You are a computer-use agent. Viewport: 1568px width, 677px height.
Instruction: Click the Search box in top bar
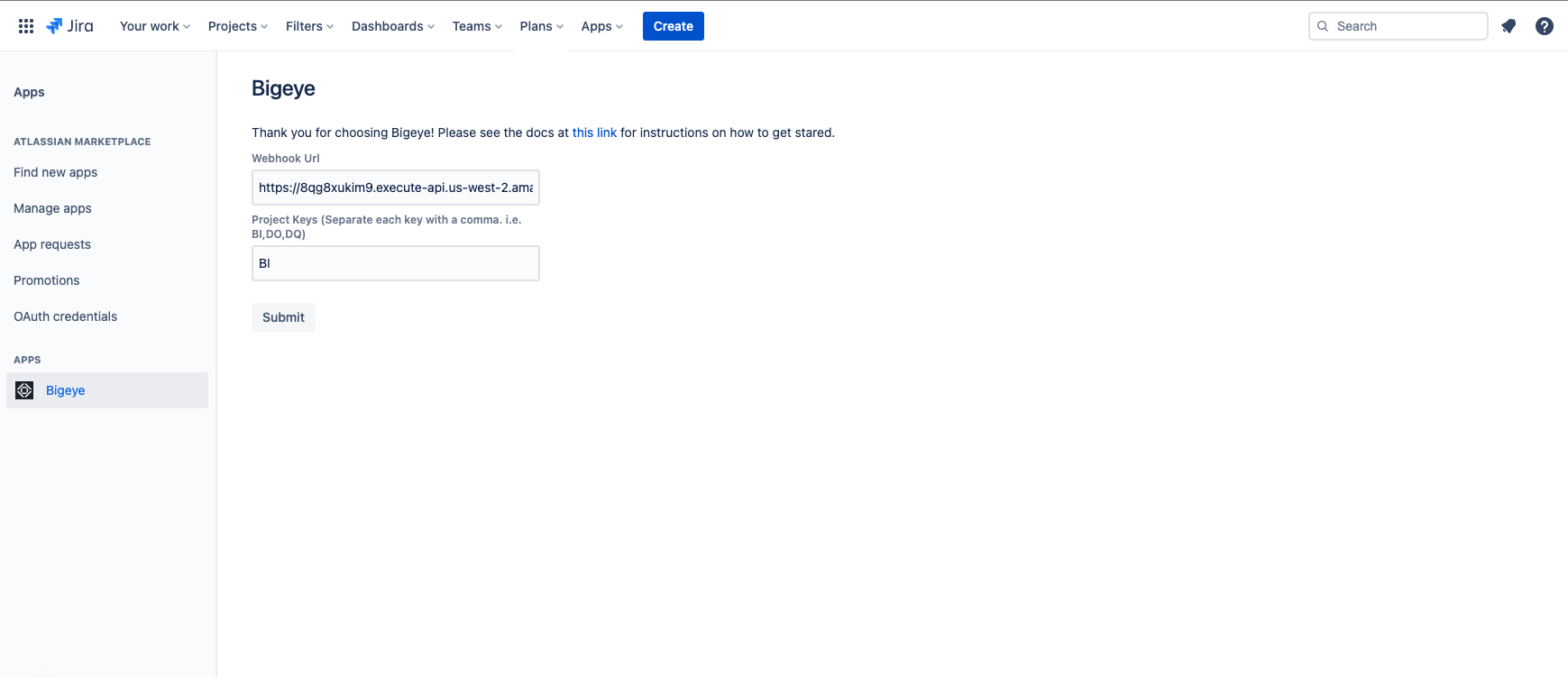(1398, 26)
